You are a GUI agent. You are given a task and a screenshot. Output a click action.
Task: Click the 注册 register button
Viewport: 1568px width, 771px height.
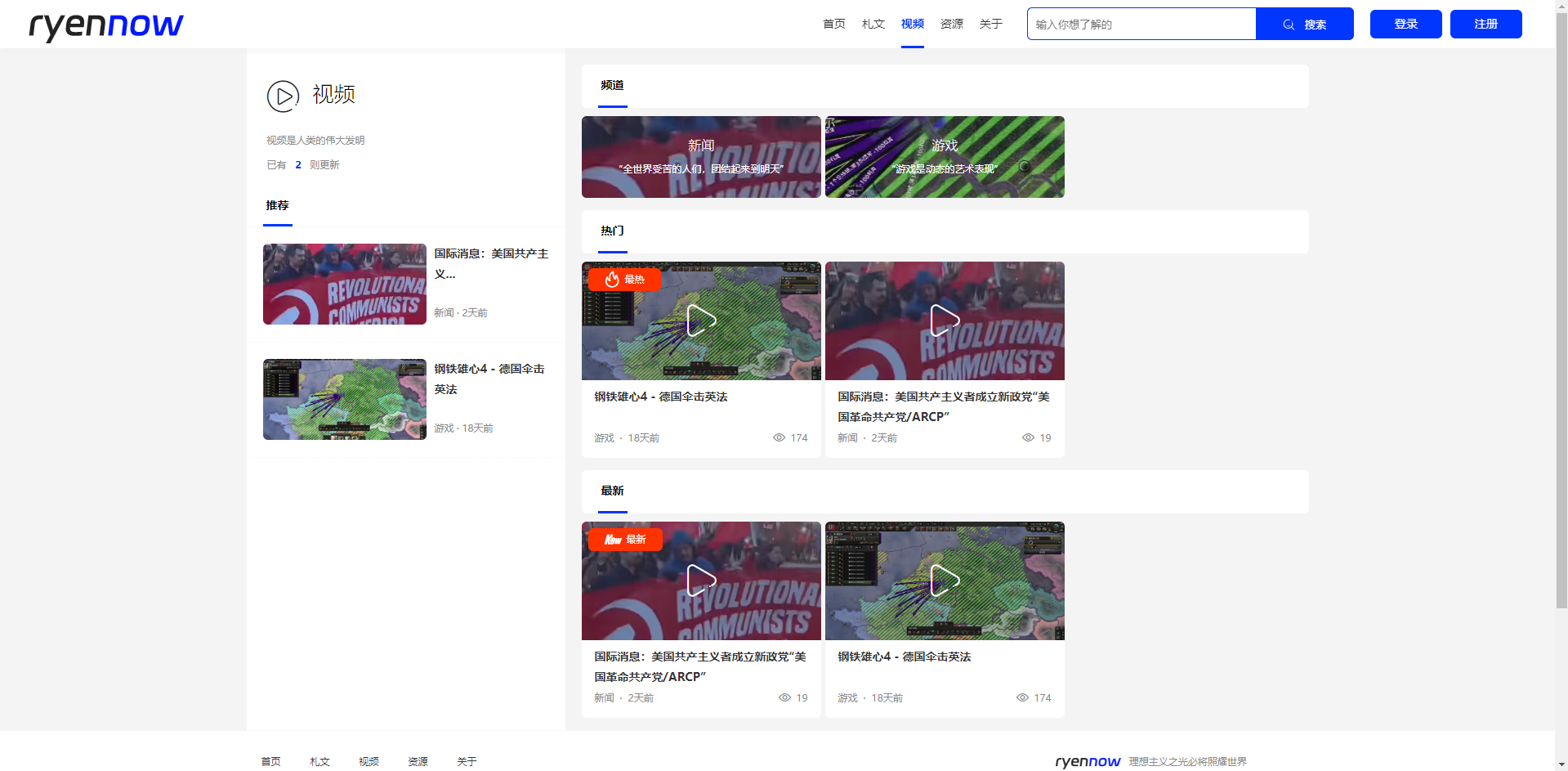click(1486, 24)
